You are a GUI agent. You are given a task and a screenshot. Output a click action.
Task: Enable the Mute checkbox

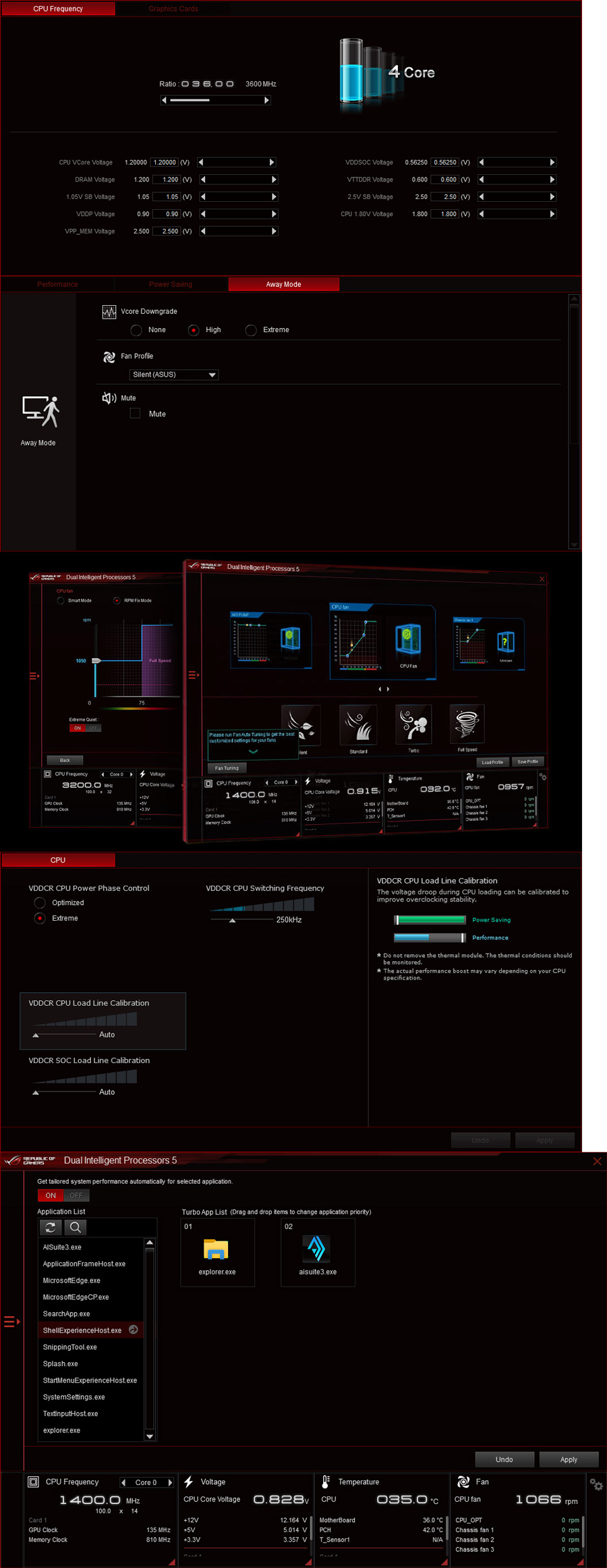(135, 413)
